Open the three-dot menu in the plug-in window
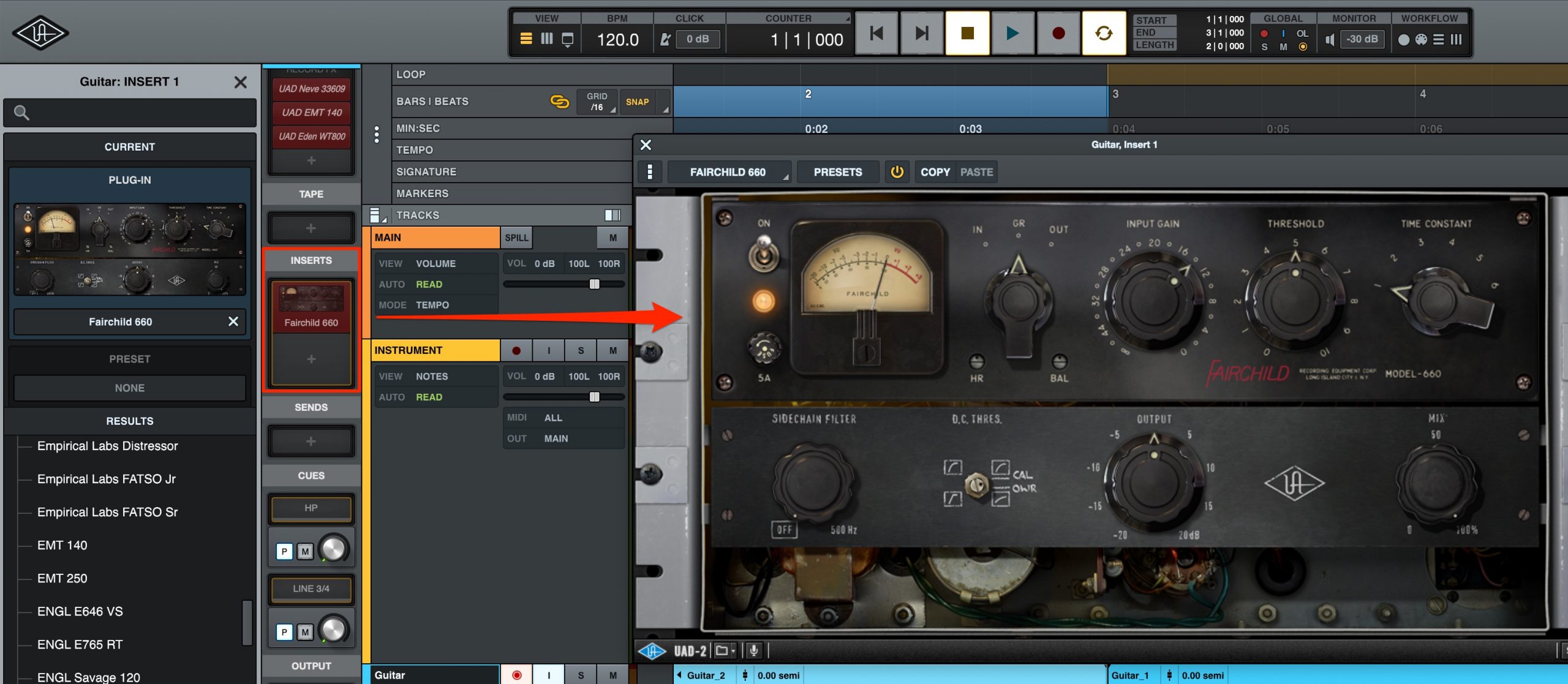This screenshot has width=1568, height=684. pos(650,172)
